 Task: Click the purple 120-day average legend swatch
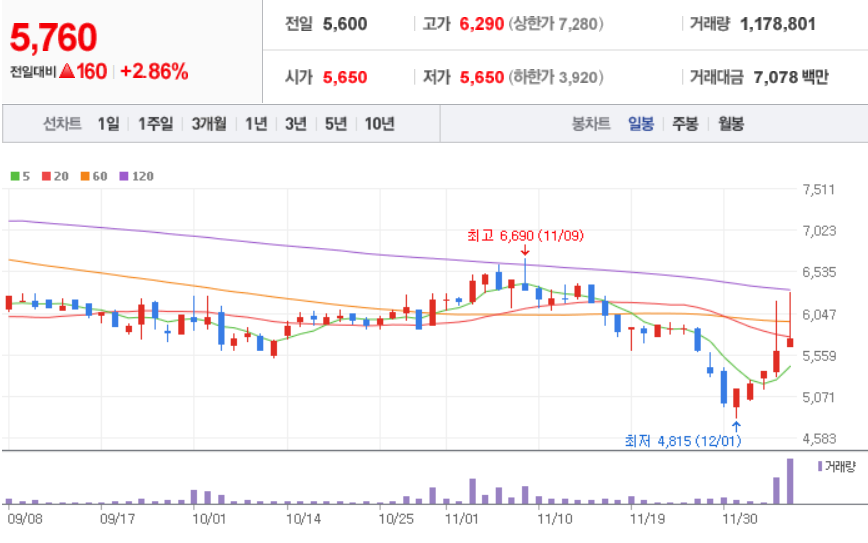tap(124, 176)
